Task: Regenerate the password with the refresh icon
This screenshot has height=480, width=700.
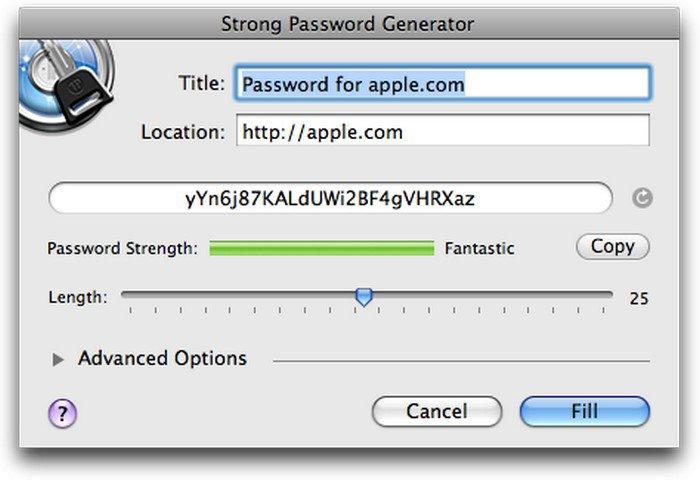Action: click(x=643, y=198)
